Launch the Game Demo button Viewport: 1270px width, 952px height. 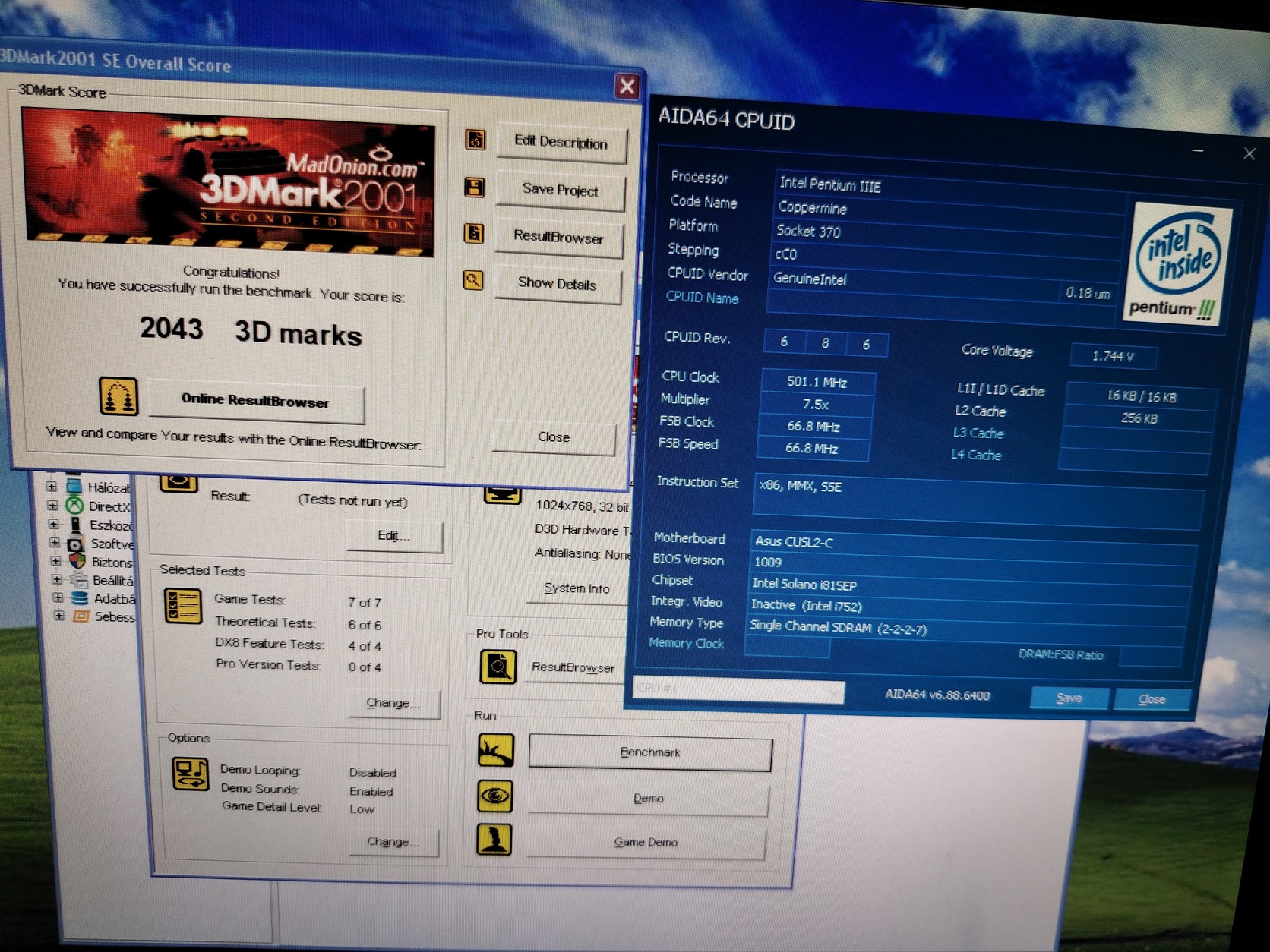point(646,842)
